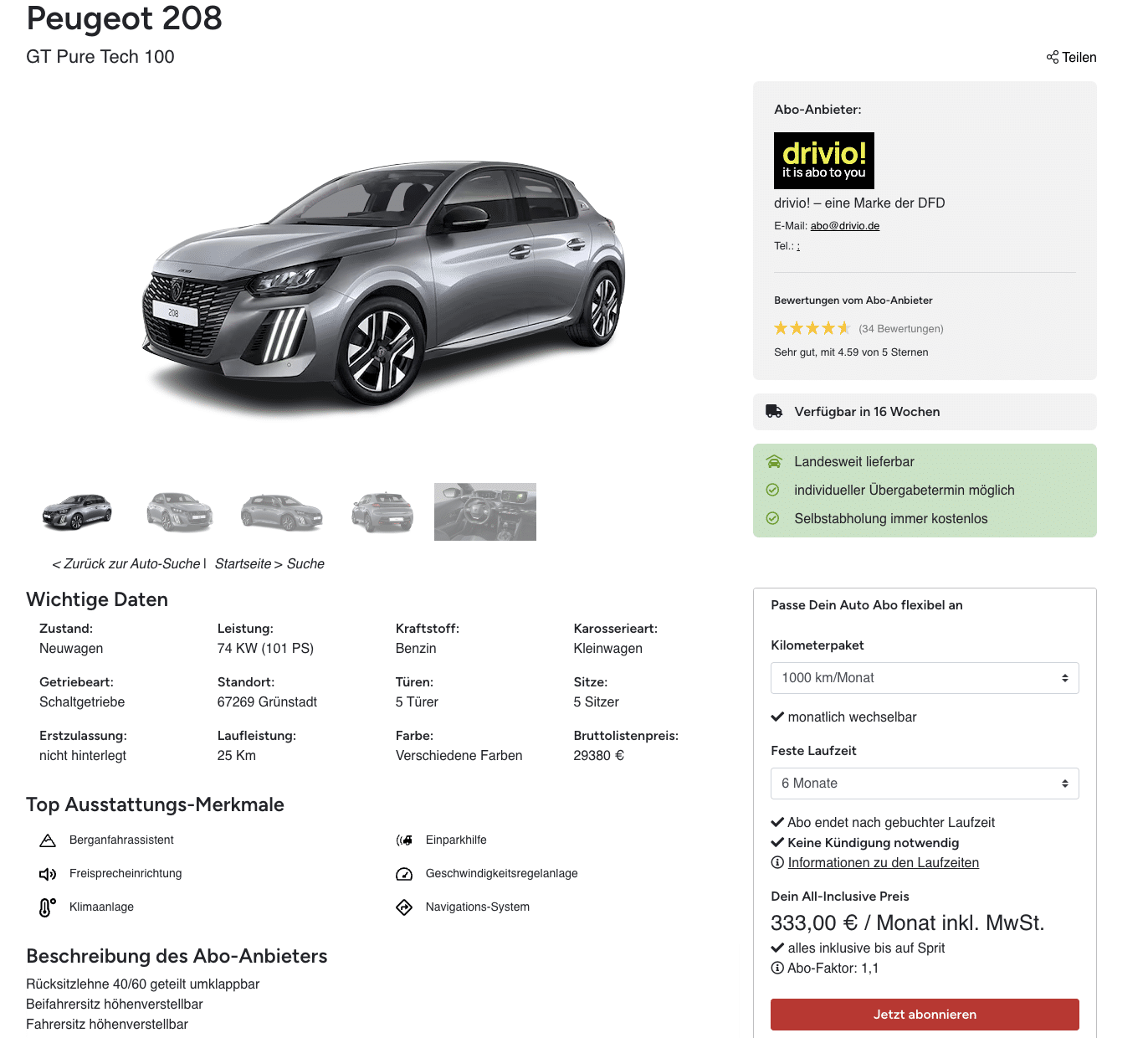Click the Navigations-System direction icon
Viewport: 1148px width, 1038px height.
pyautogui.click(x=404, y=907)
